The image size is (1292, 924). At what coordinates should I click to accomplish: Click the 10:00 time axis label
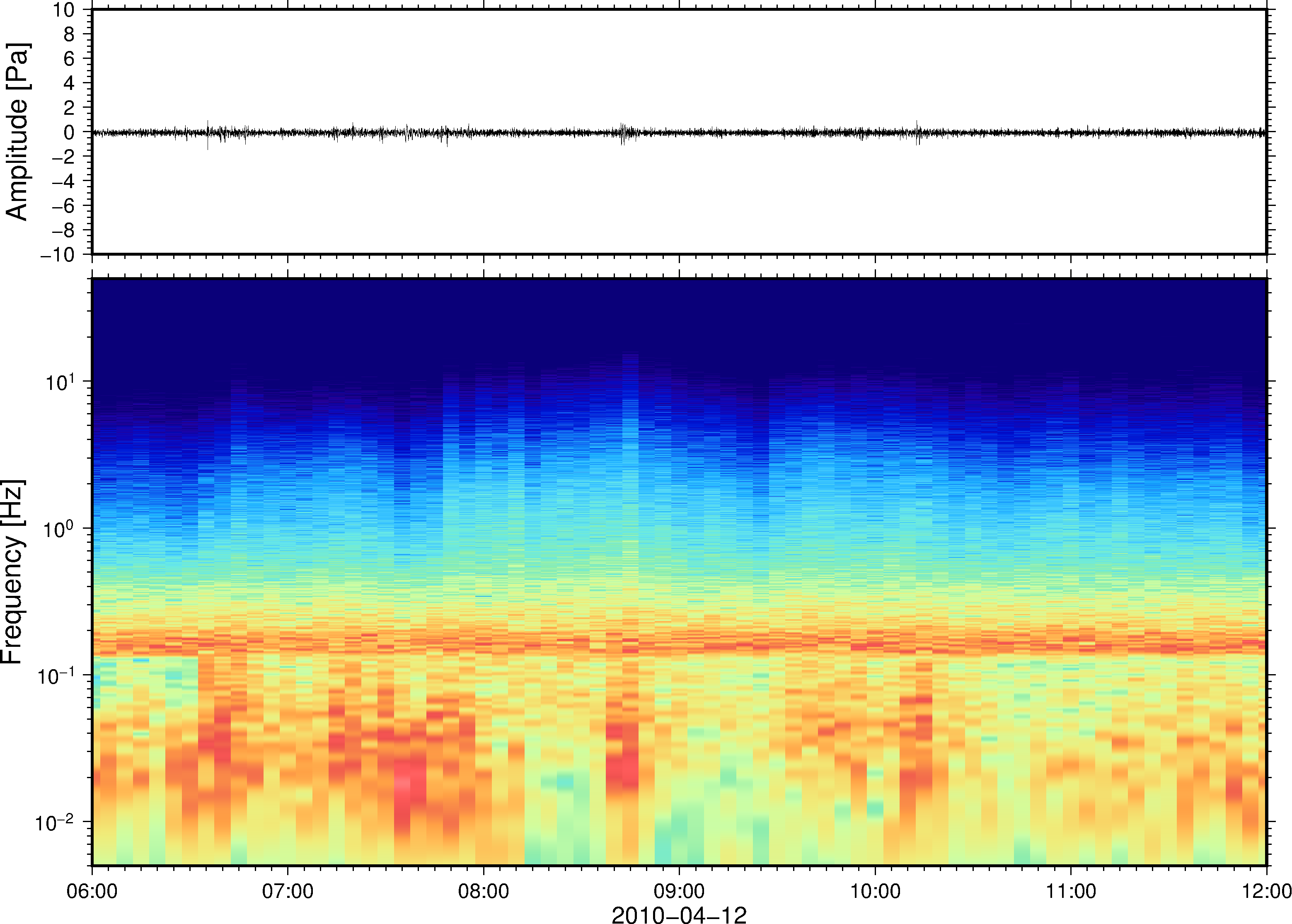pos(875,891)
